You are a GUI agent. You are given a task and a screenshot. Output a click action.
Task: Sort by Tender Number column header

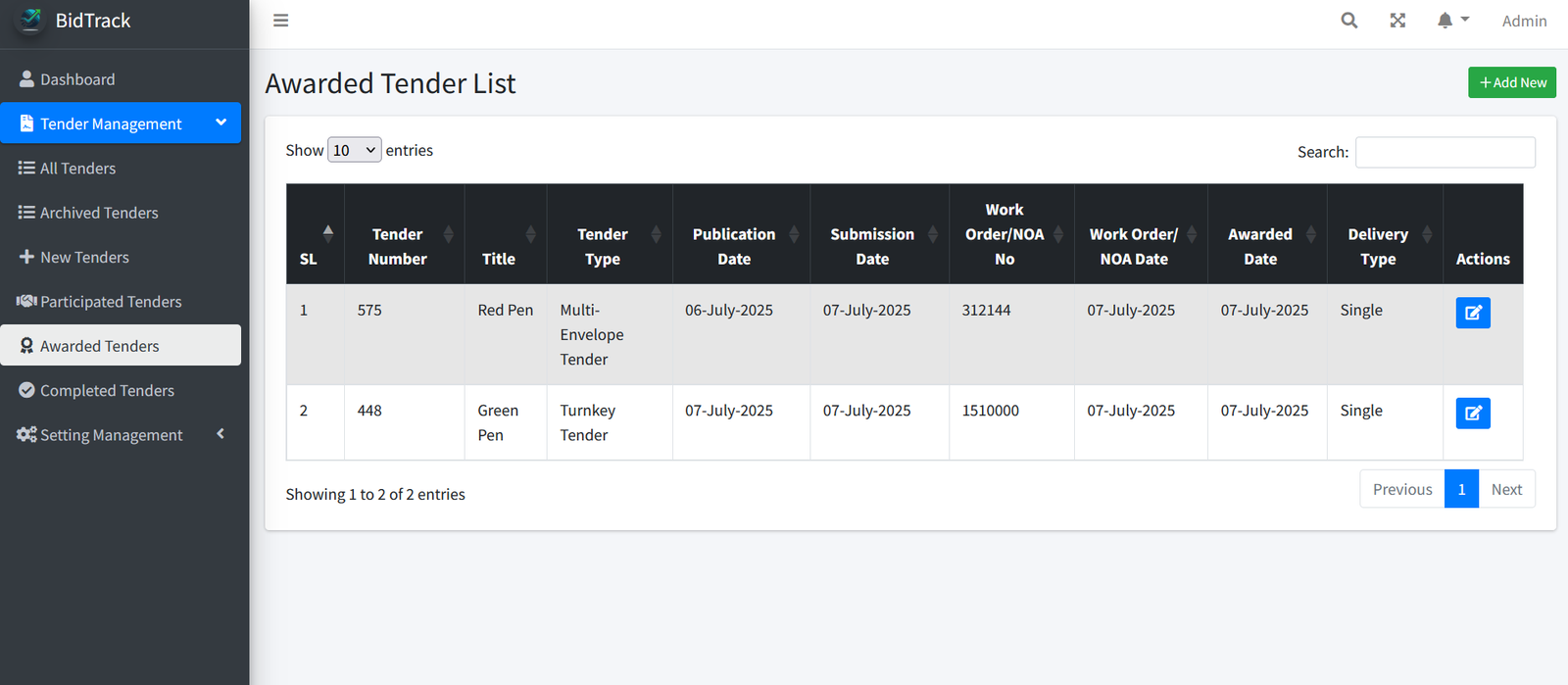coord(398,246)
